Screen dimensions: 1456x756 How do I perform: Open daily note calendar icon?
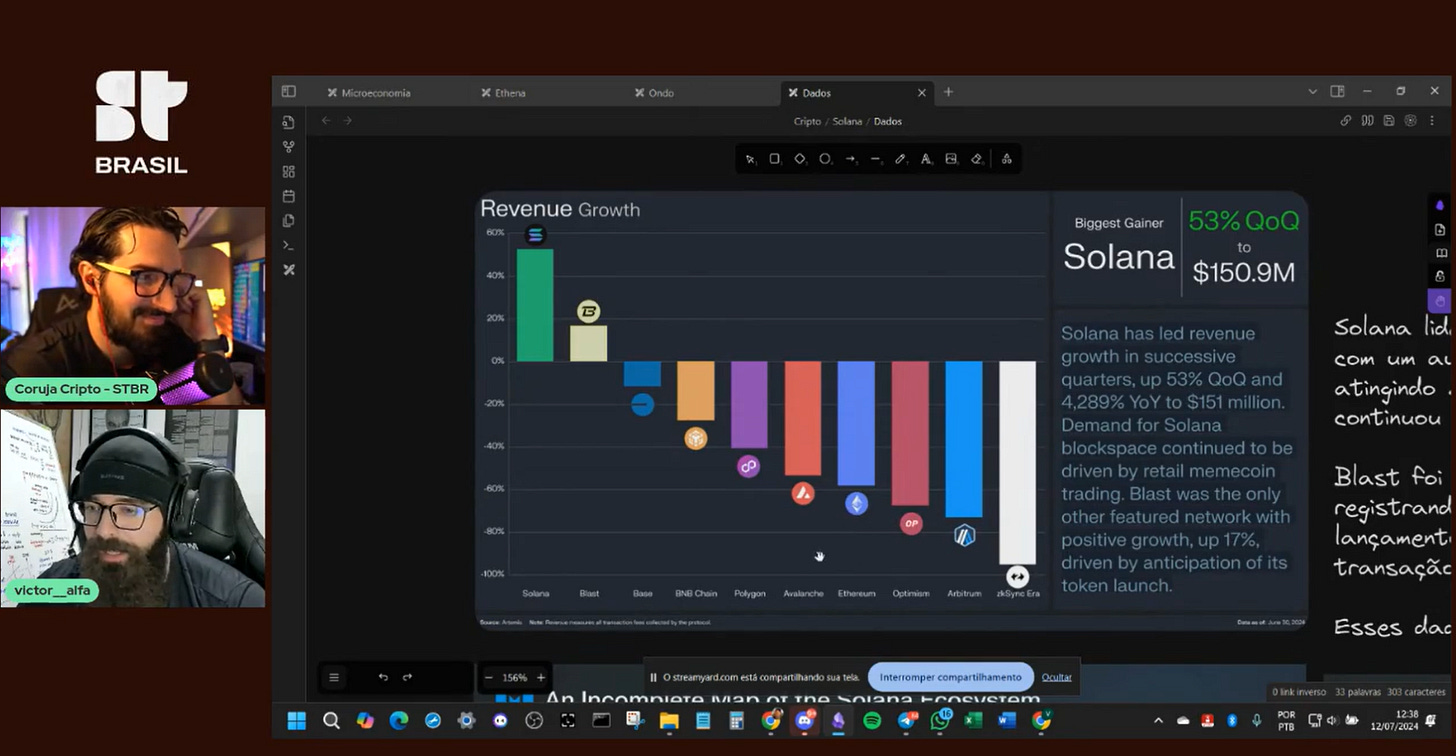point(289,196)
